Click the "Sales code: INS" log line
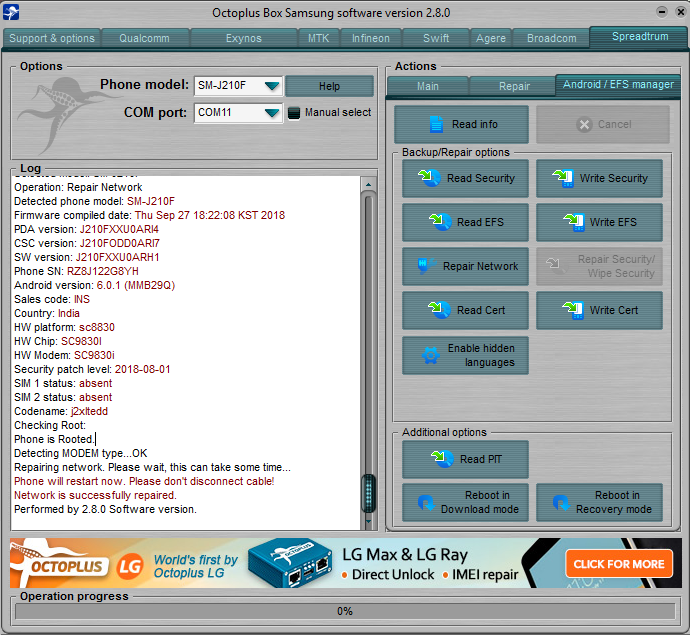The width and height of the screenshot is (690, 635). click(x=52, y=299)
